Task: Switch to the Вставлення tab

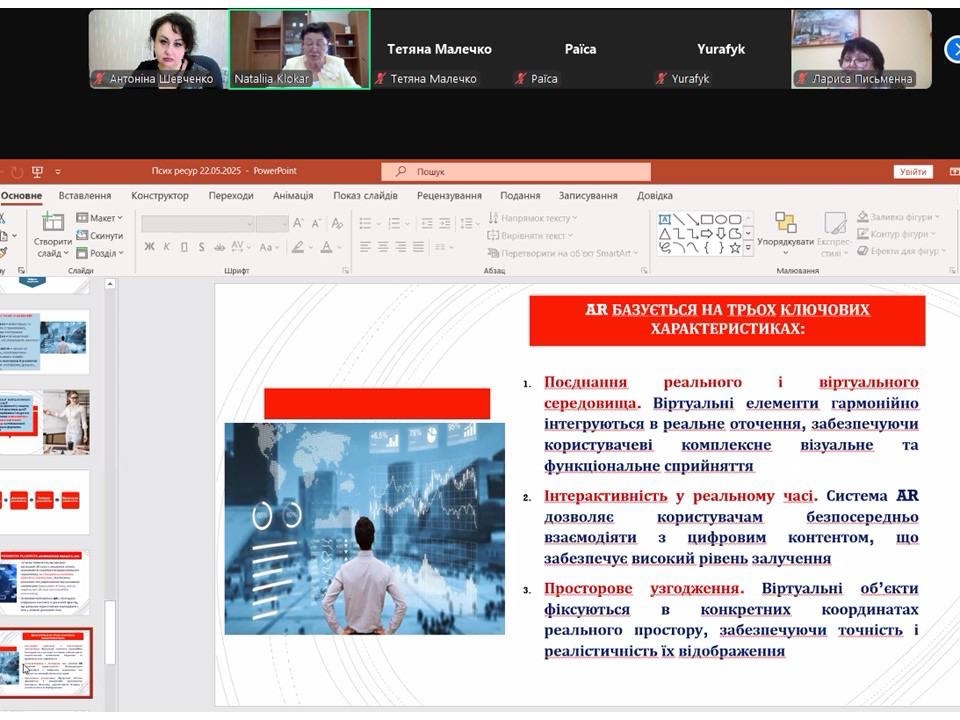Action: click(x=84, y=196)
